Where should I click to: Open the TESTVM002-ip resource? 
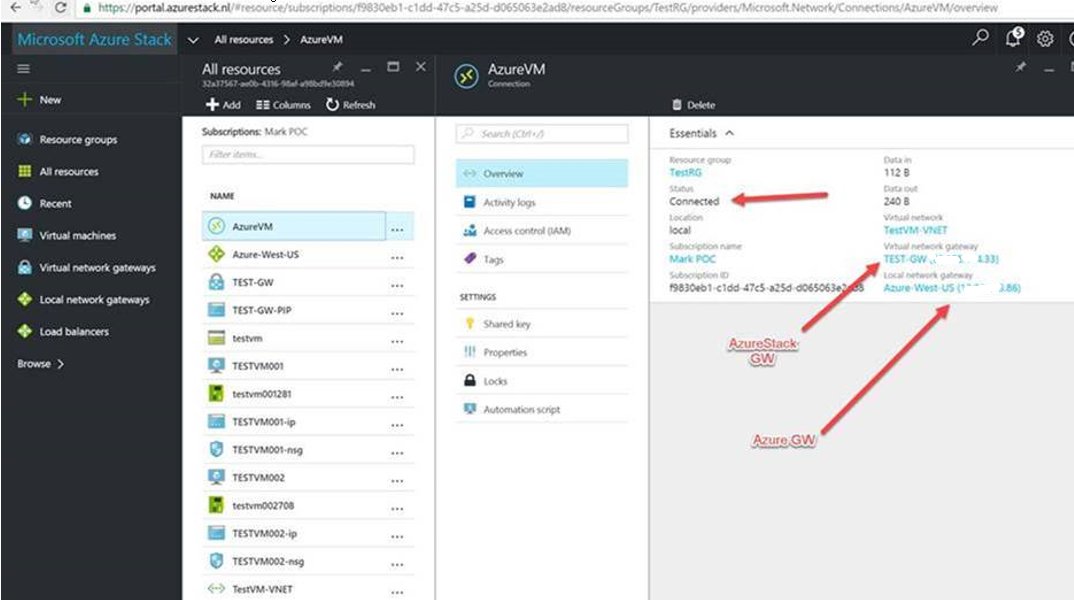(264, 534)
